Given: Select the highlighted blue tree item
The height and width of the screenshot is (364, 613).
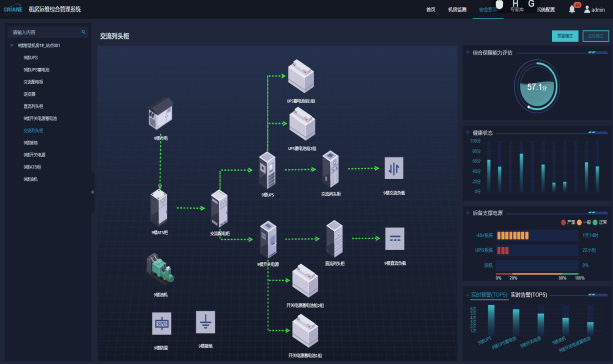Looking at the screenshot, I should coord(33,130).
